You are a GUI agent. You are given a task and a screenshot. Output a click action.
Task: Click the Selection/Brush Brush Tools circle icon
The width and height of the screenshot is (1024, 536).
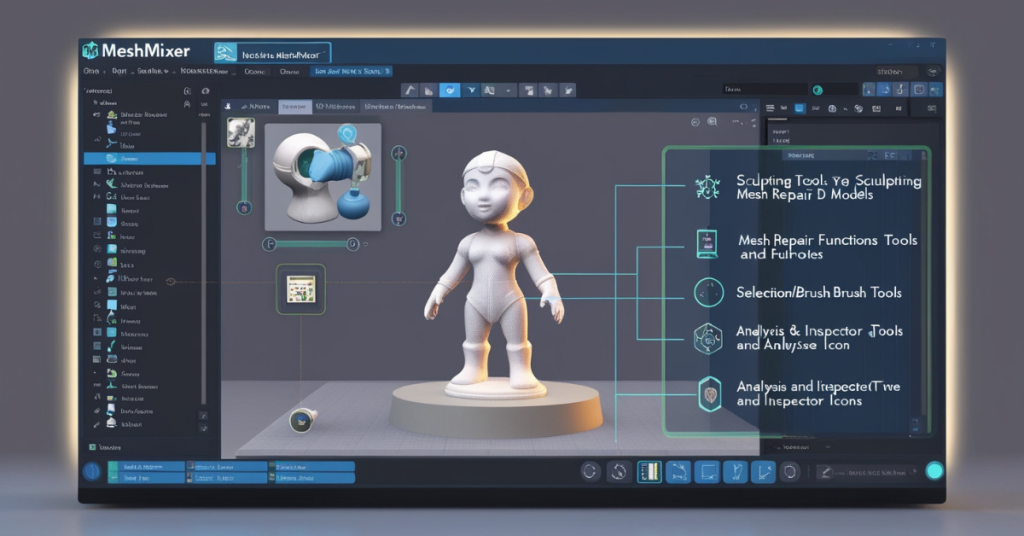point(709,292)
